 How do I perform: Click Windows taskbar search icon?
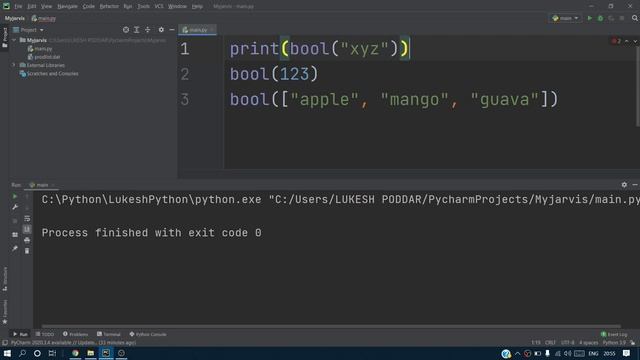(x=22, y=353)
